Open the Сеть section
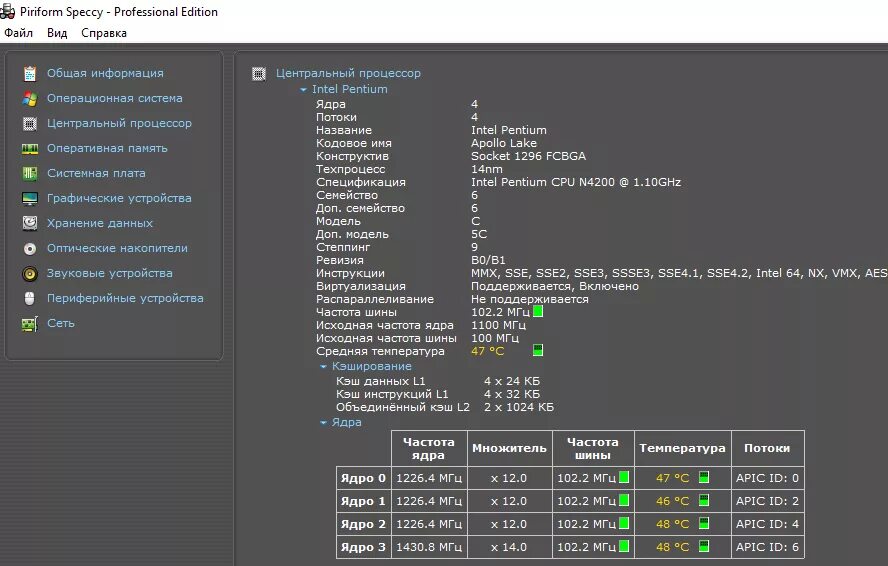Image resolution: width=888 pixels, height=566 pixels. (61, 322)
